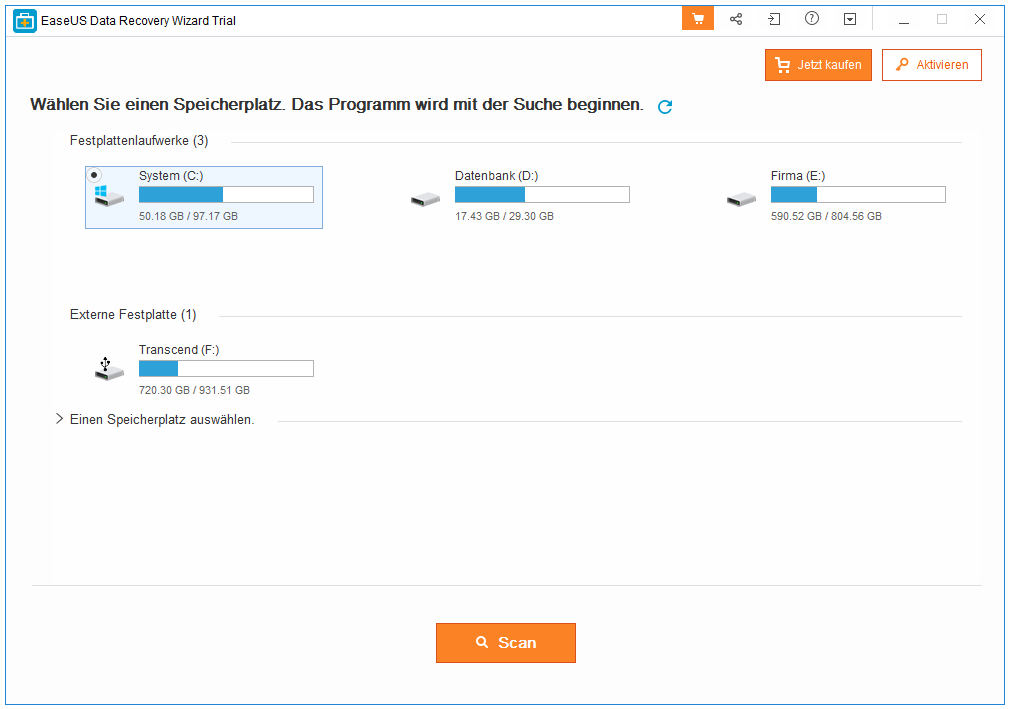Click the 'Jetzt kaufen' button
1009x709 pixels.
coord(818,65)
